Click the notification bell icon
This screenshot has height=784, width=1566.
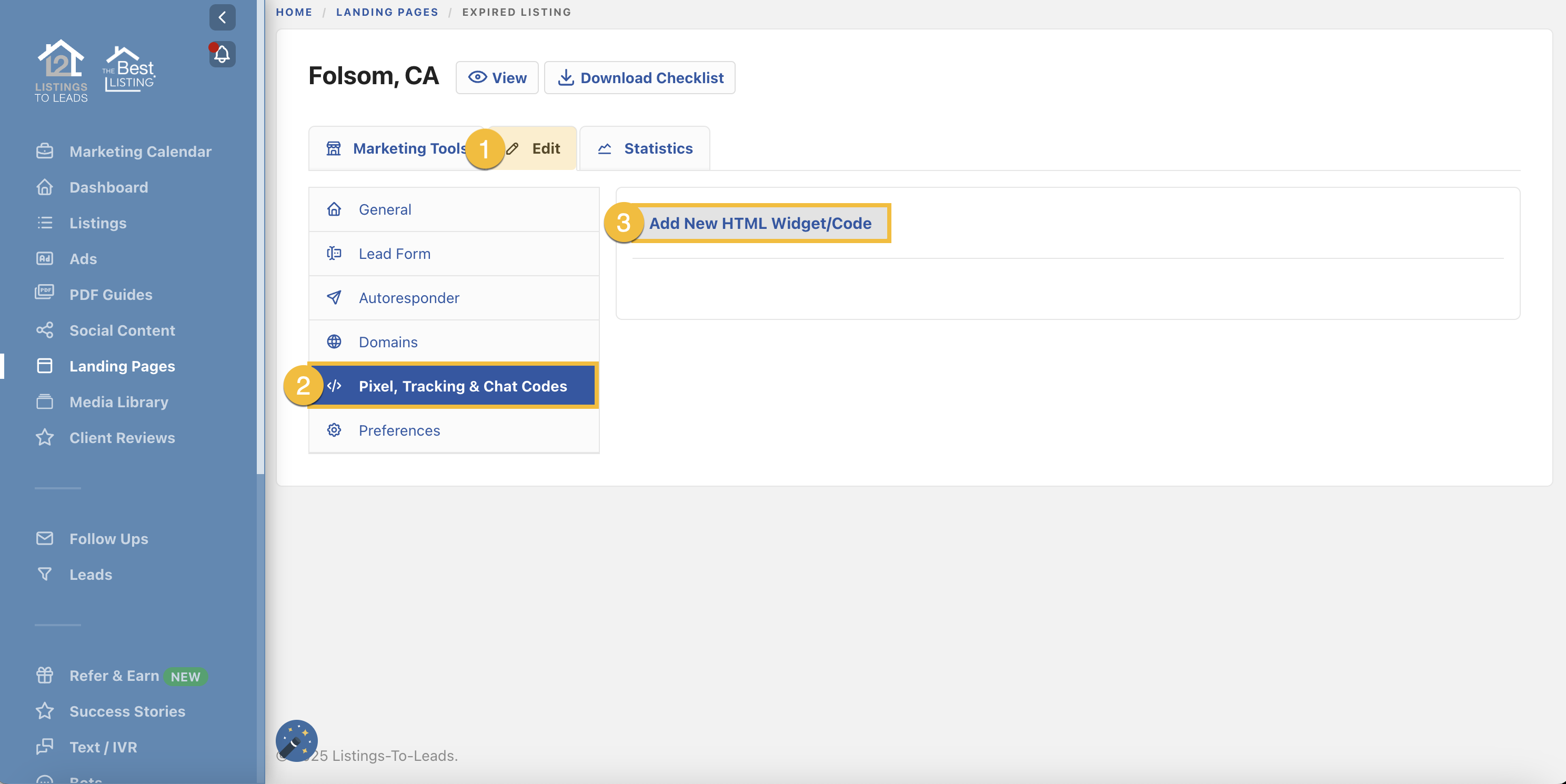(222, 55)
